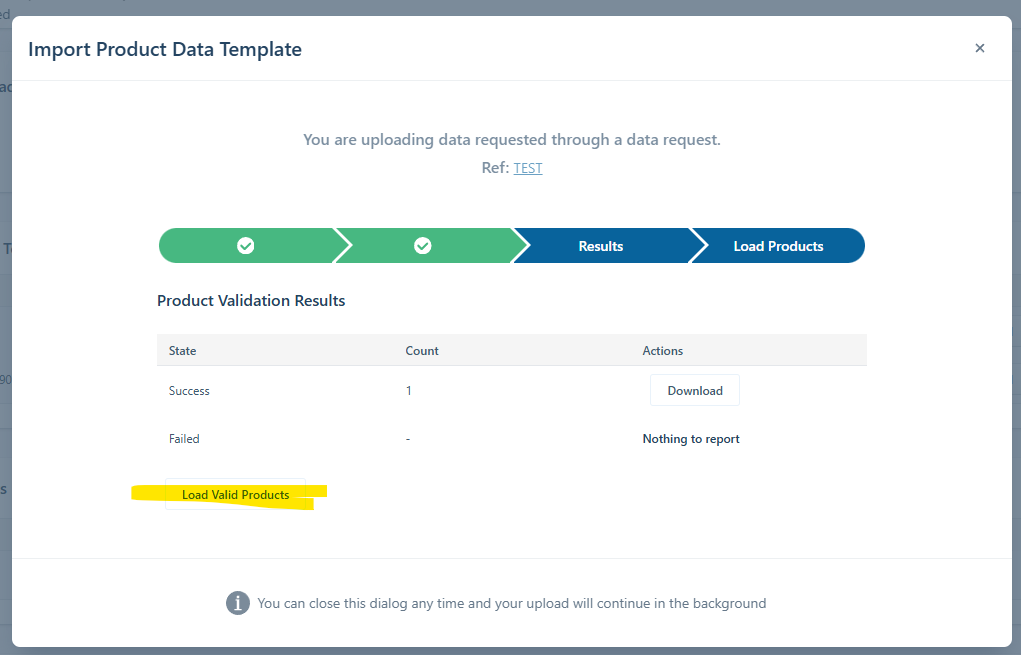Select the Failed row label

184,439
